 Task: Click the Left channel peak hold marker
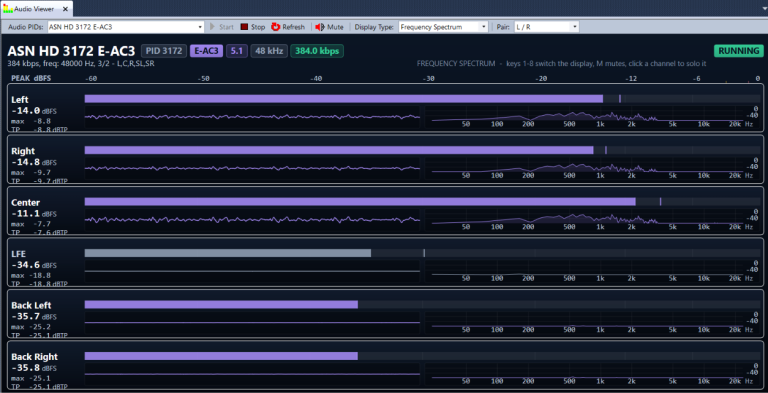[620, 99]
